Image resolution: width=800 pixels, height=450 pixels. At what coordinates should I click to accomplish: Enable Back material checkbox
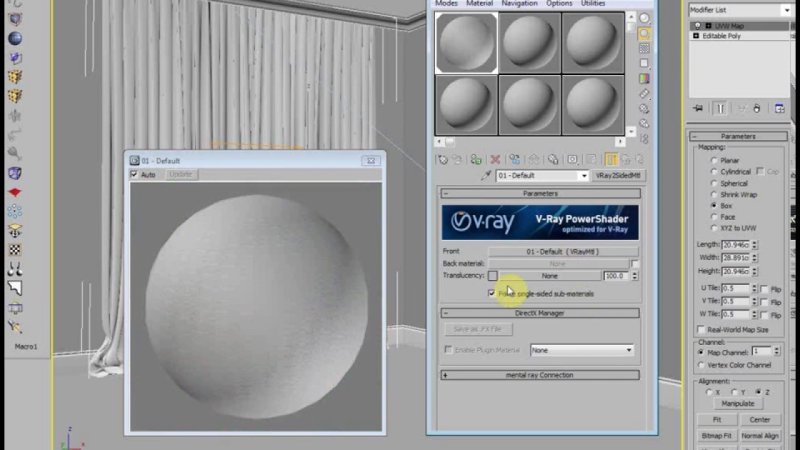[635, 264]
